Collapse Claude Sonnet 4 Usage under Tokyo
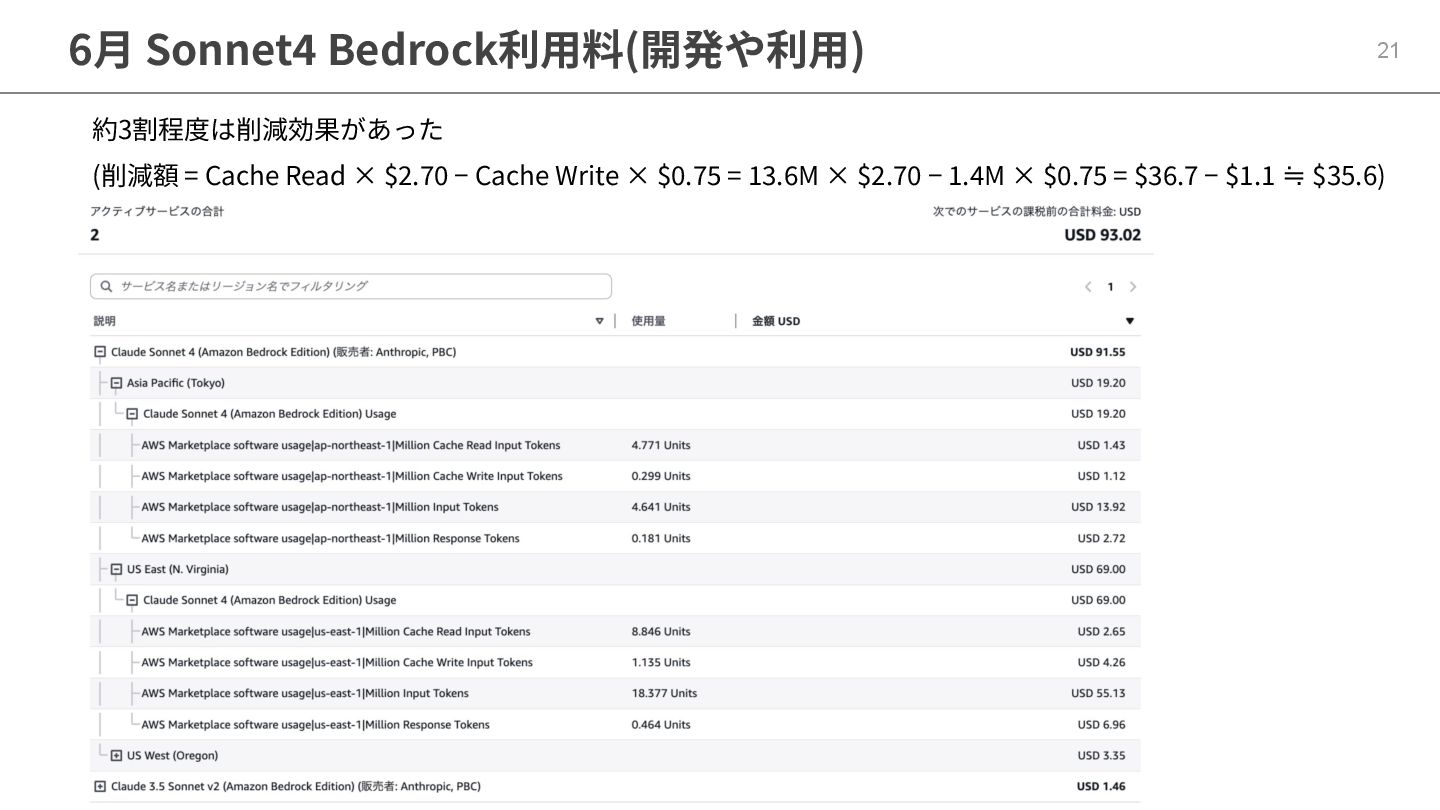The image size is (1440, 810). click(132, 414)
